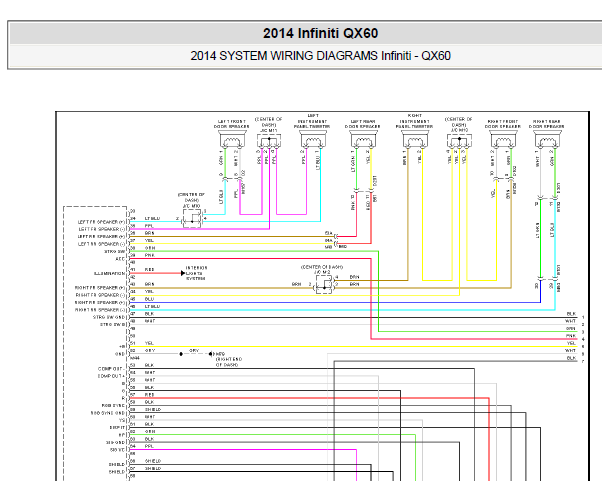
Task: Click 'RED' wire label on illumination line
Action: pos(149,269)
